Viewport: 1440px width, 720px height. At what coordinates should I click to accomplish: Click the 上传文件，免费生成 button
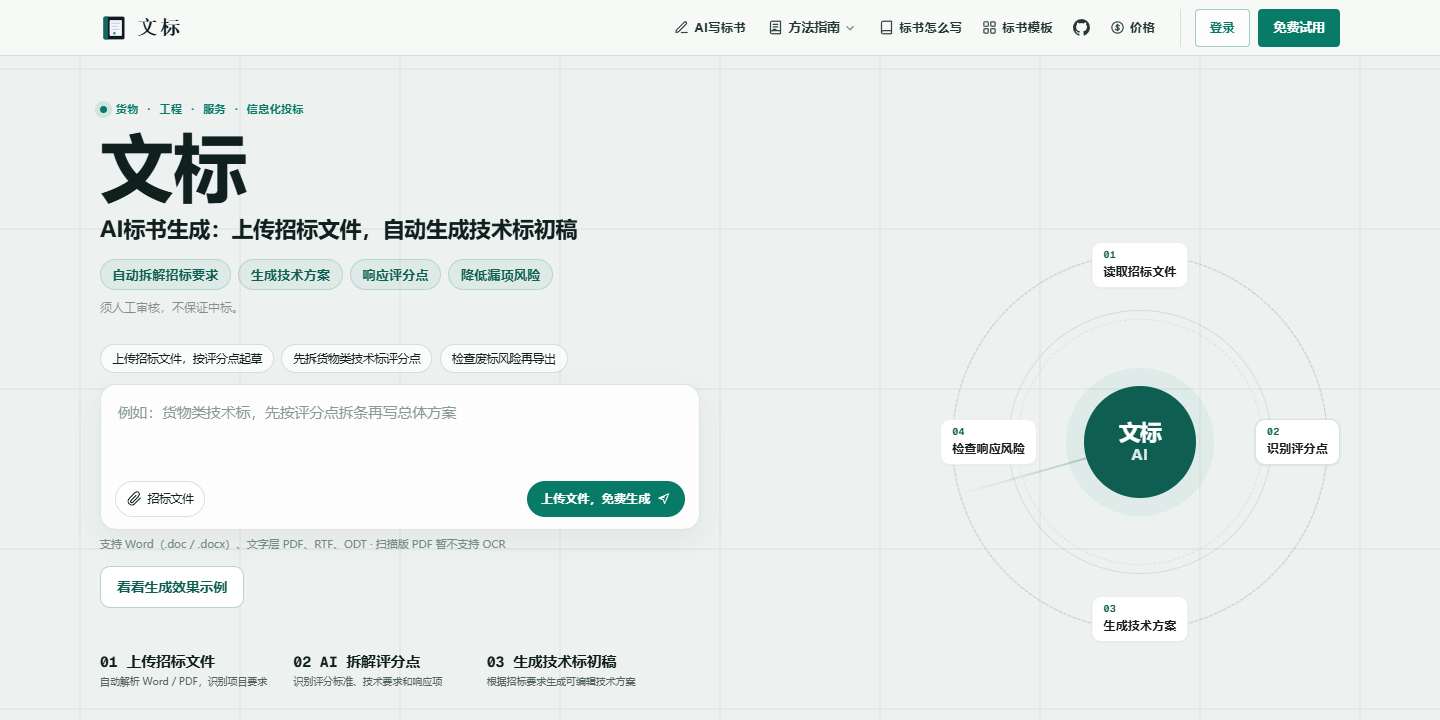[606, 499]
